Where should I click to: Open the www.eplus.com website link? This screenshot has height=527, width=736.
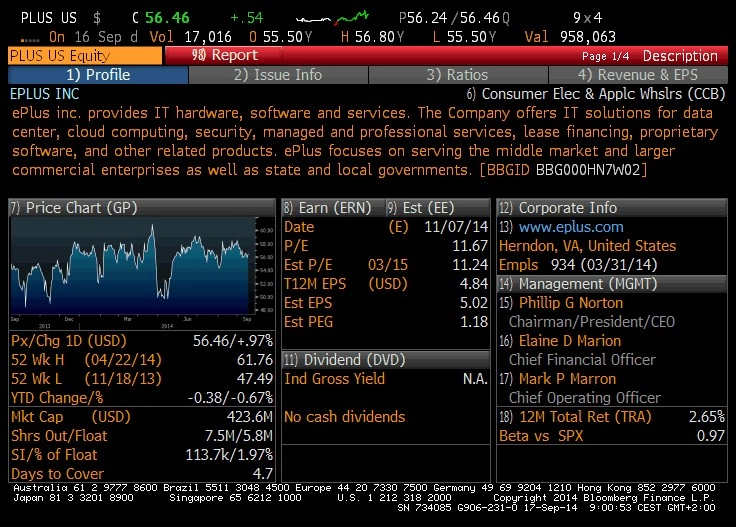tap(571, 227)
